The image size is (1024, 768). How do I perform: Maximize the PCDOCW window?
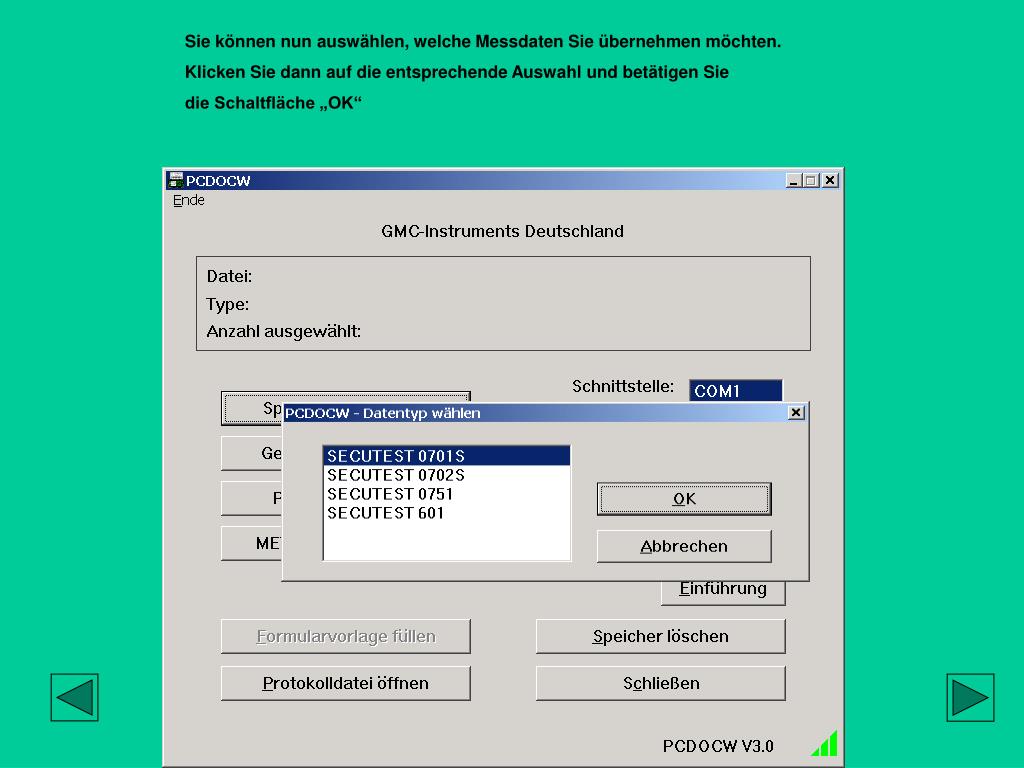click(810, 180)
